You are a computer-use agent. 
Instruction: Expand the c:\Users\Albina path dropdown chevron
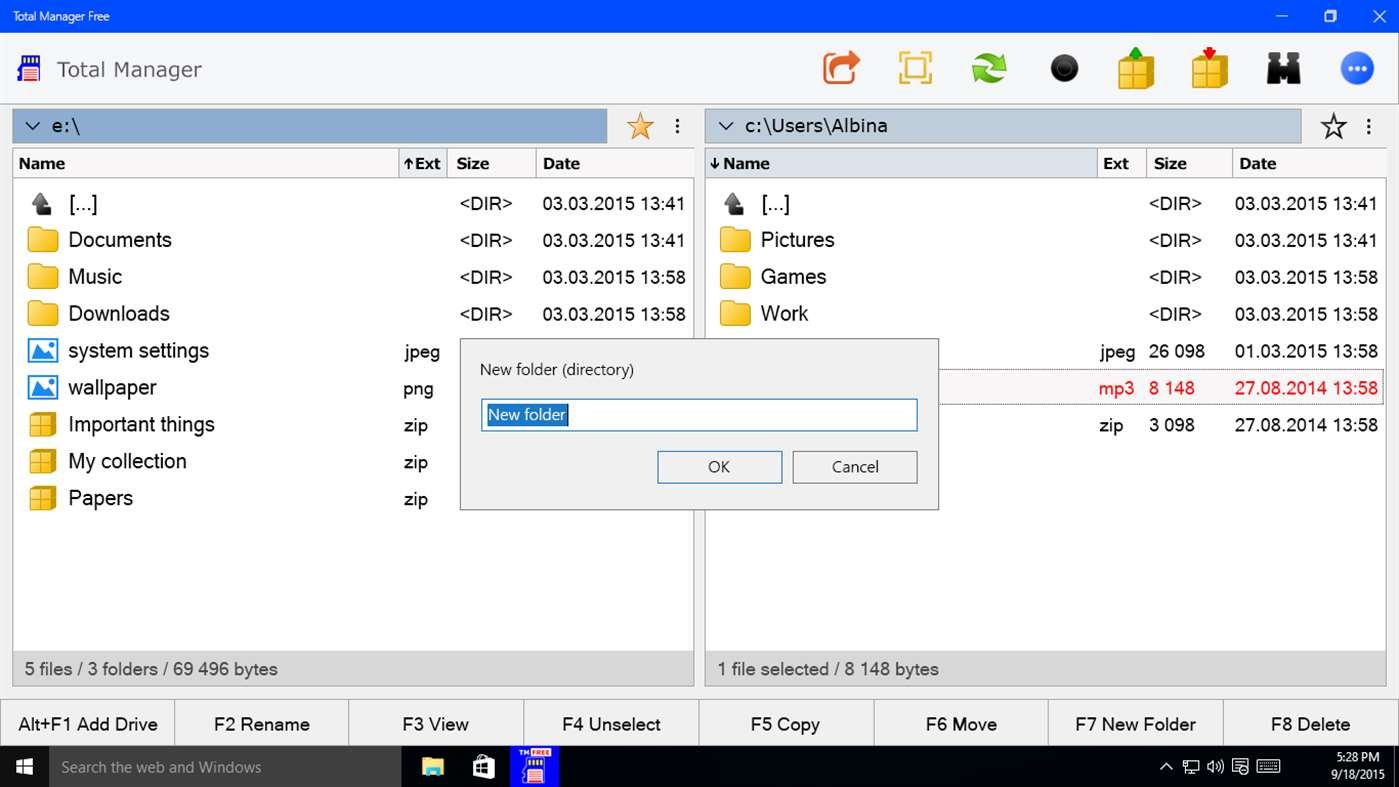pyautogui.click(x=726, y=126)
